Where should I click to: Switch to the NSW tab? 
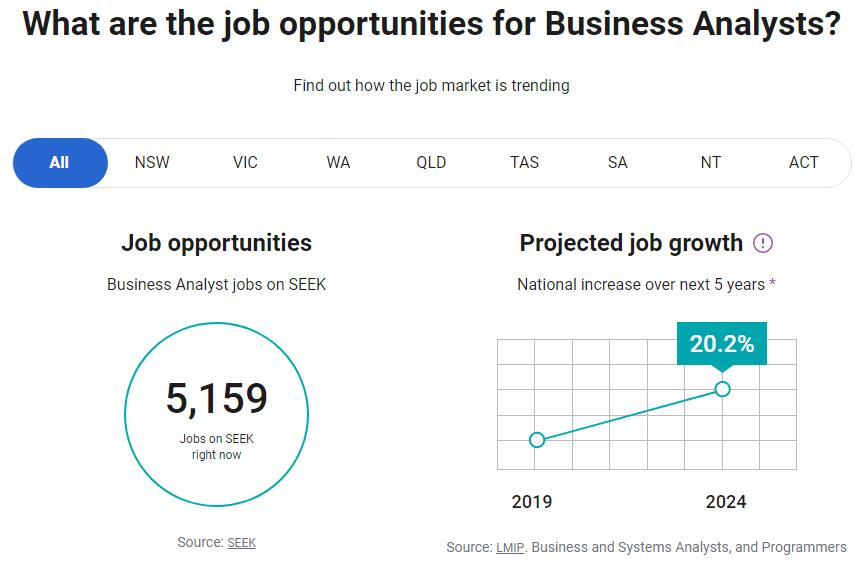click(x=152, y=163)
